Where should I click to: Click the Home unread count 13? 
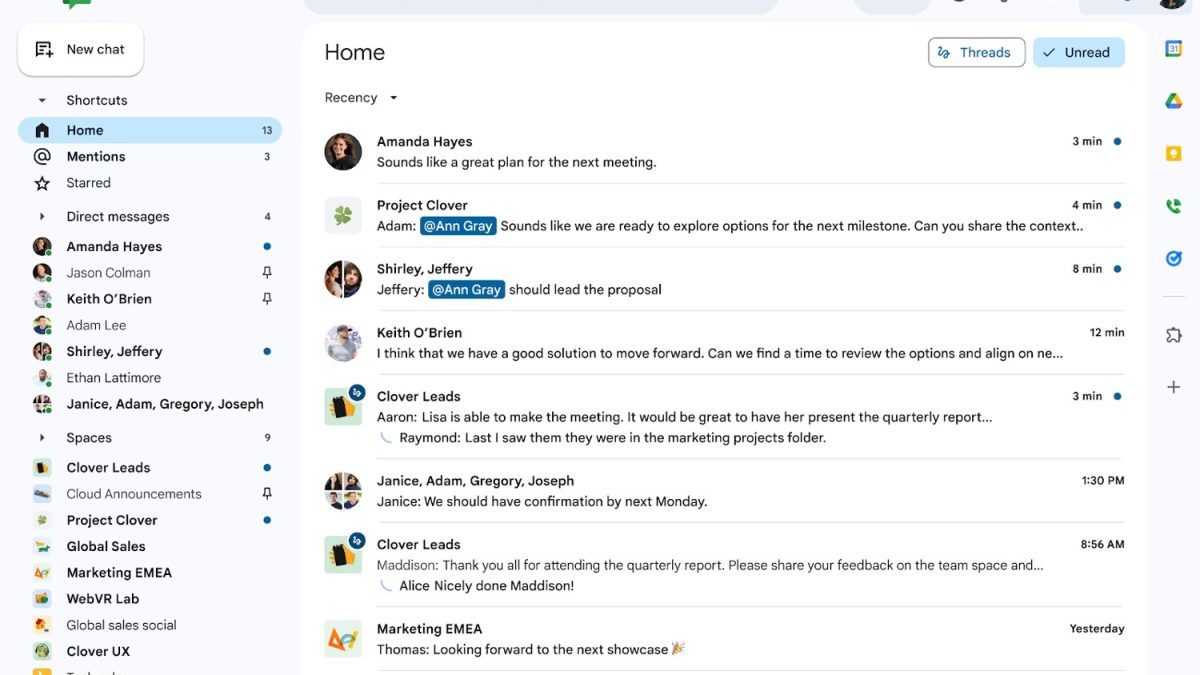coord(267,131)
